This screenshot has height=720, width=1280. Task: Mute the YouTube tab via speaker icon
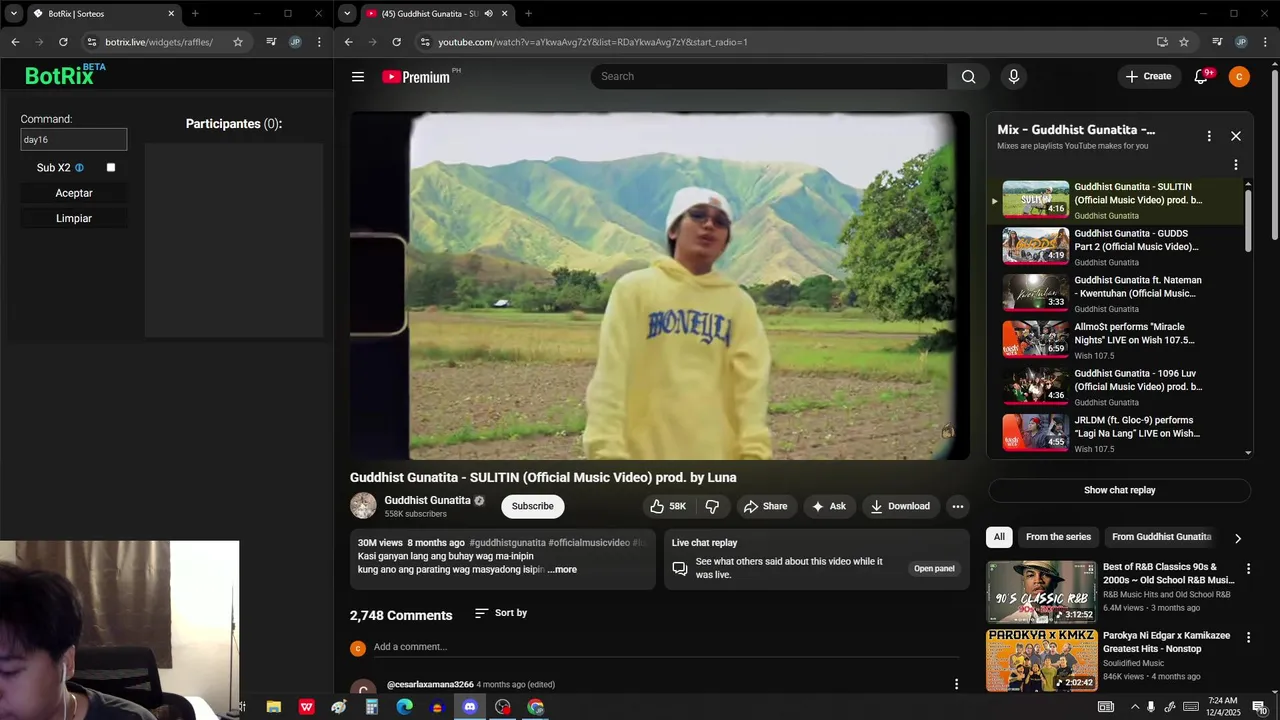coord(488,14)
